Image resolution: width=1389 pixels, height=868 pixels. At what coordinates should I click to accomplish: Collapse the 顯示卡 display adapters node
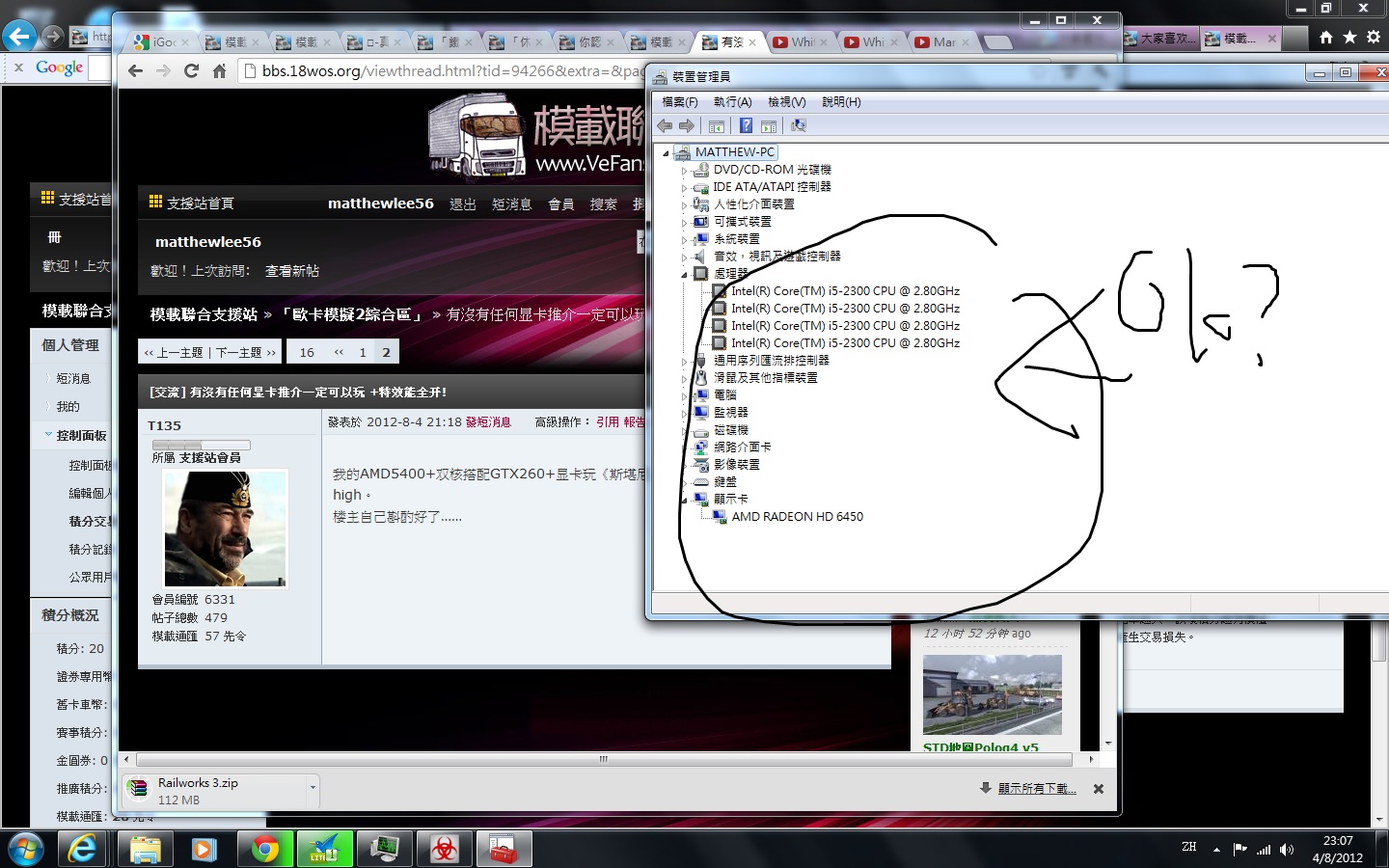pos(685,500)
